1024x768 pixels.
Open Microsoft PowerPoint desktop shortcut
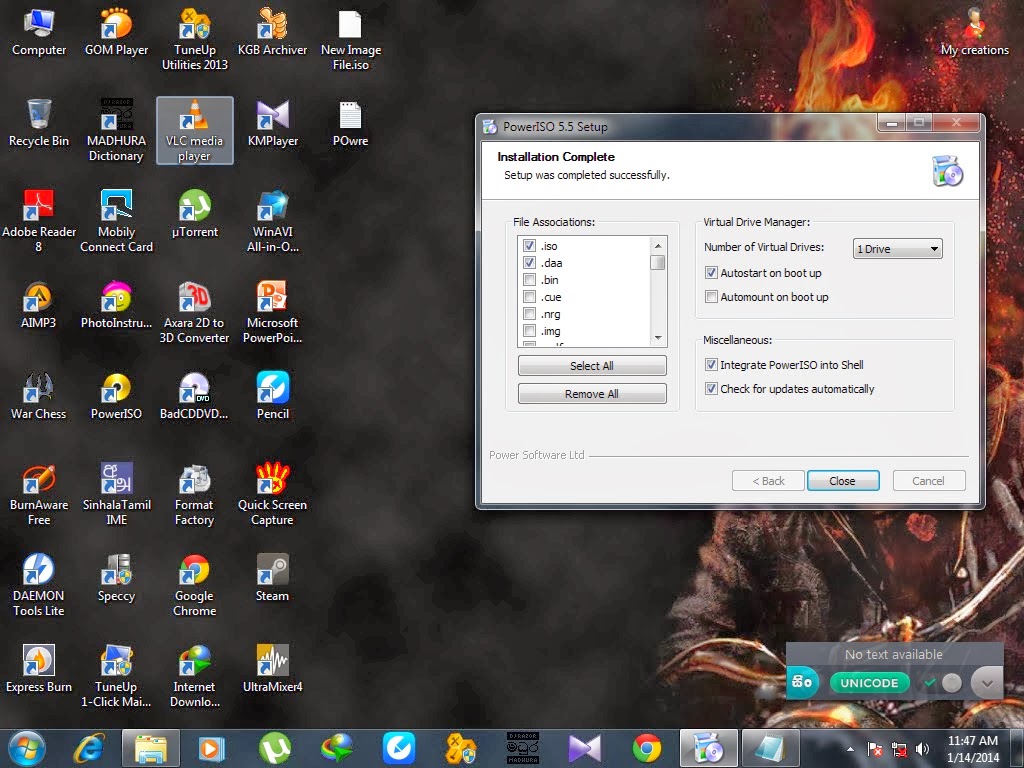point(272,312)
